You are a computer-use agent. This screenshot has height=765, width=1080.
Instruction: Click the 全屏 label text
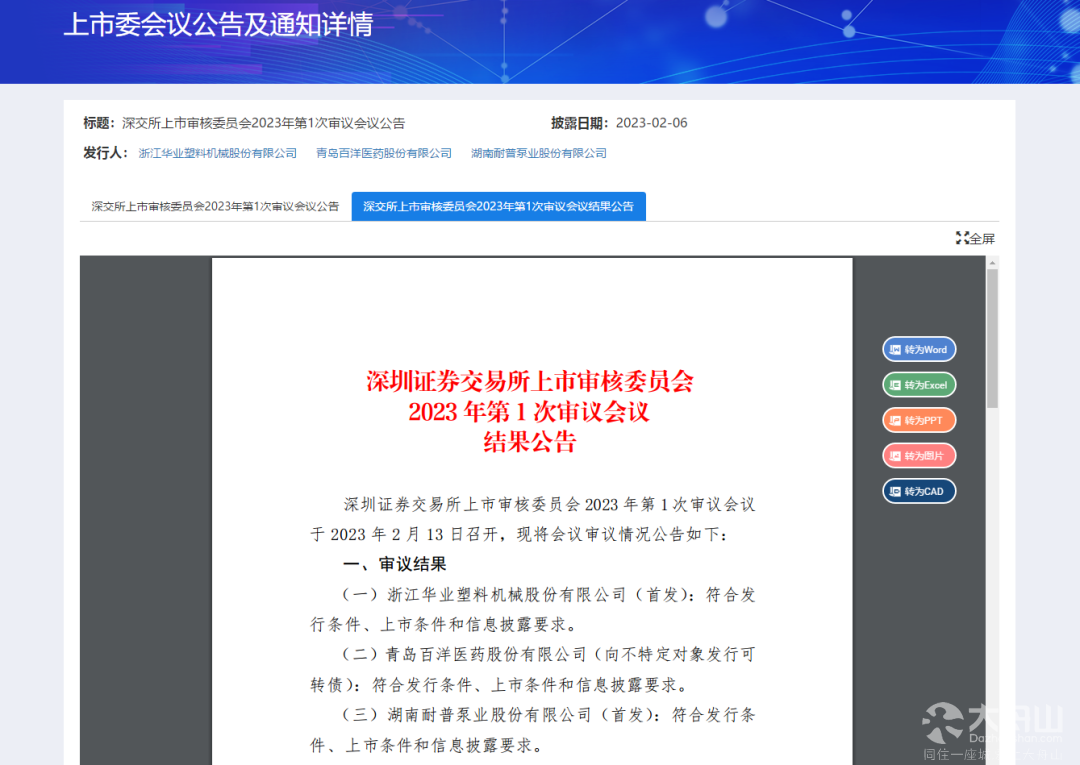pos(982,239)
